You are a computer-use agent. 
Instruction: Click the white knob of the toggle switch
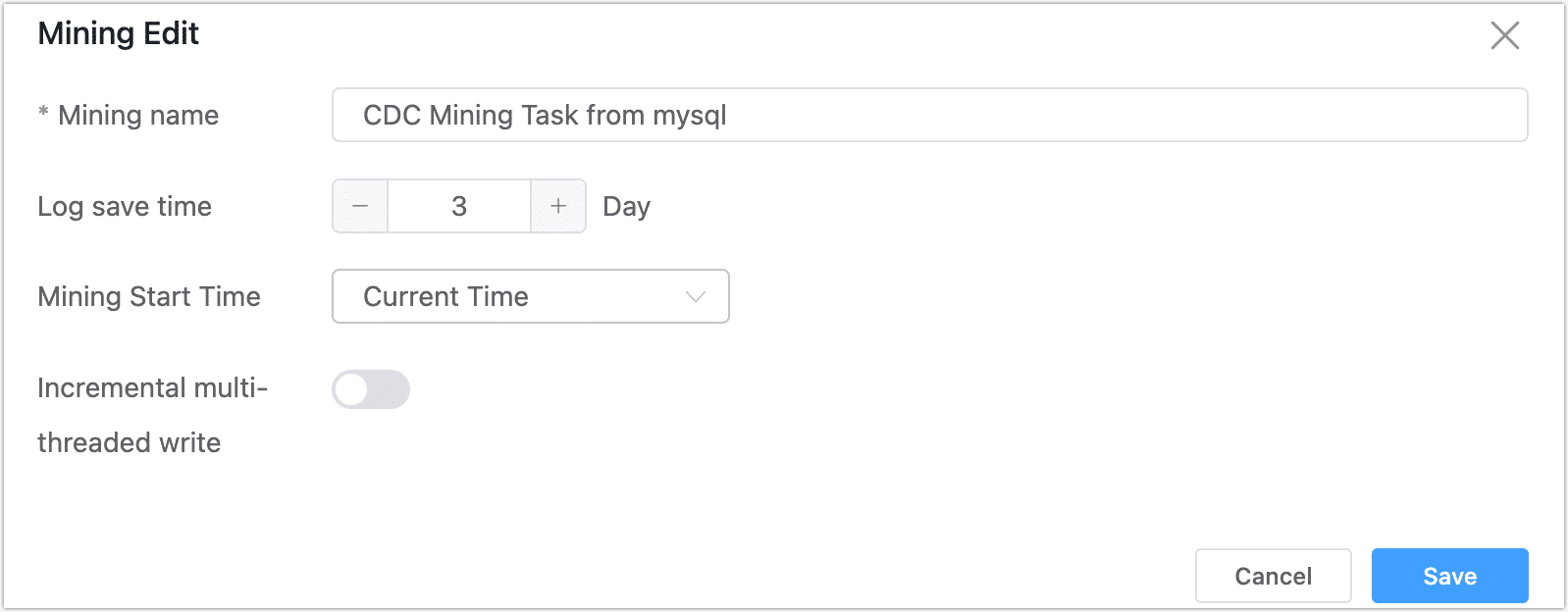351,389
